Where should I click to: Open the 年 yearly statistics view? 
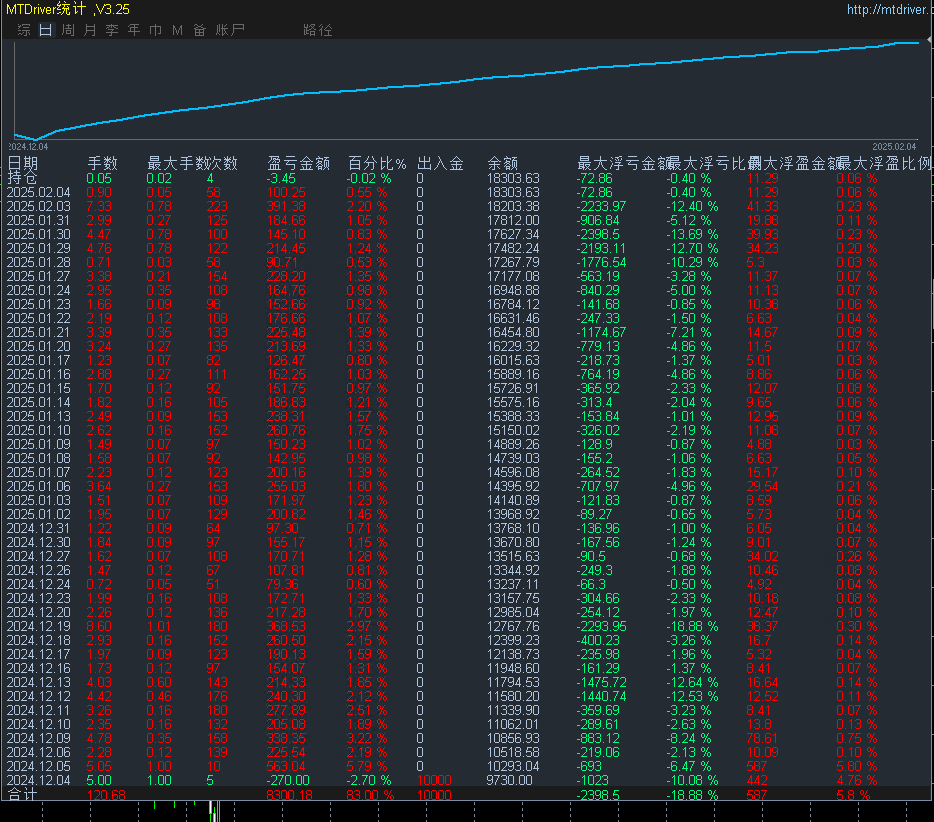click(x=132, y=30)
